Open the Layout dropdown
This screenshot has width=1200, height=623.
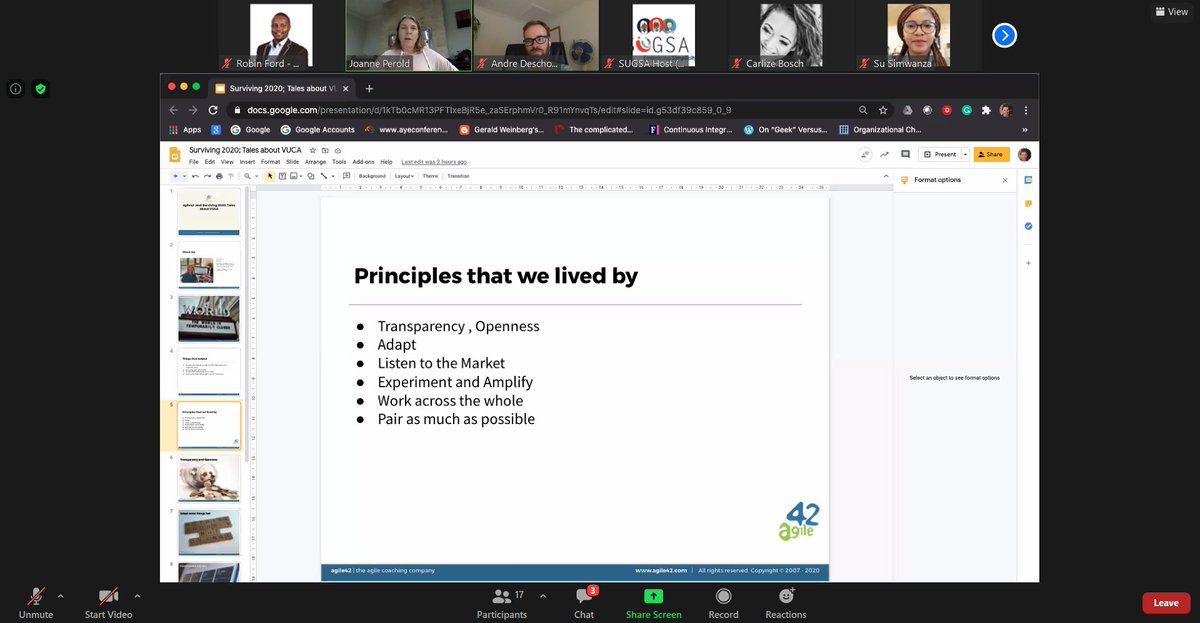click(x=404, y=177)
